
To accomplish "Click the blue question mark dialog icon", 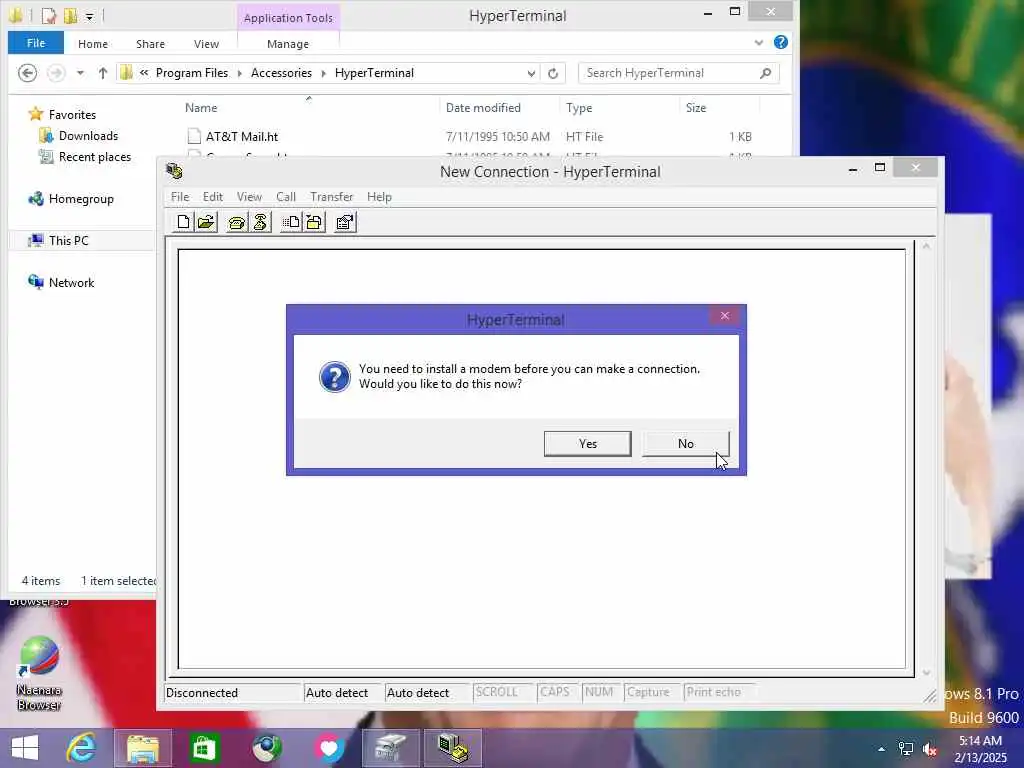I will [x=334, y=377].
